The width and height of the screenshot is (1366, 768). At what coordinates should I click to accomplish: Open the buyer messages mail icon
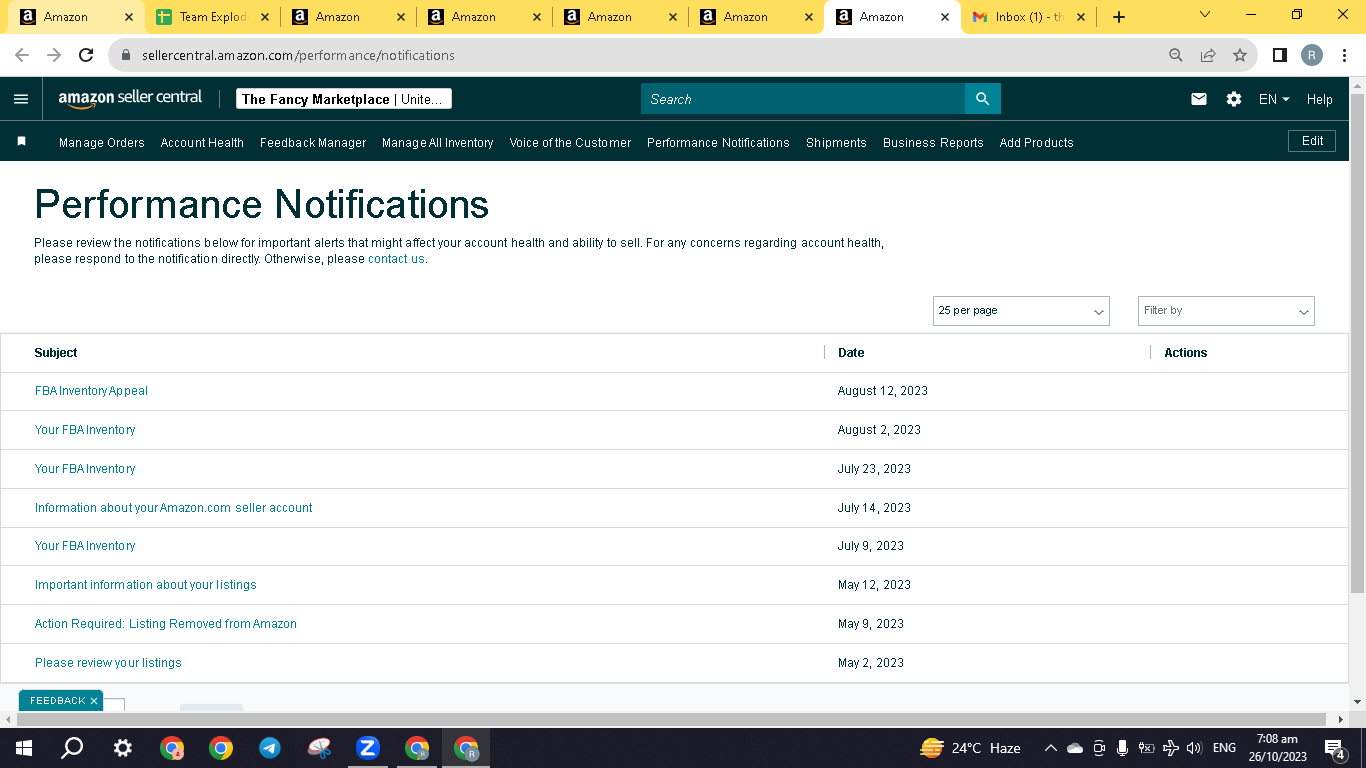click(x=1199, y=99)
